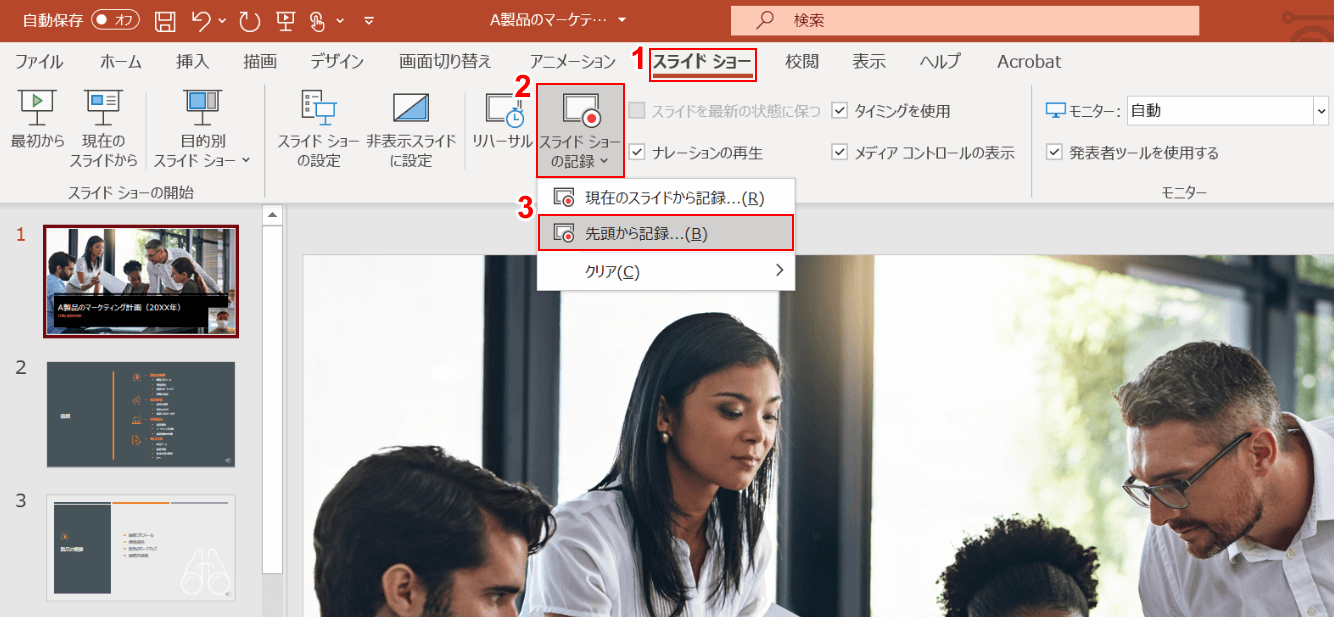Image resolution: width=1334 pixels, height=617 pixels.
Task: Start from 現在のスライドから button
Action: (103, 127)
